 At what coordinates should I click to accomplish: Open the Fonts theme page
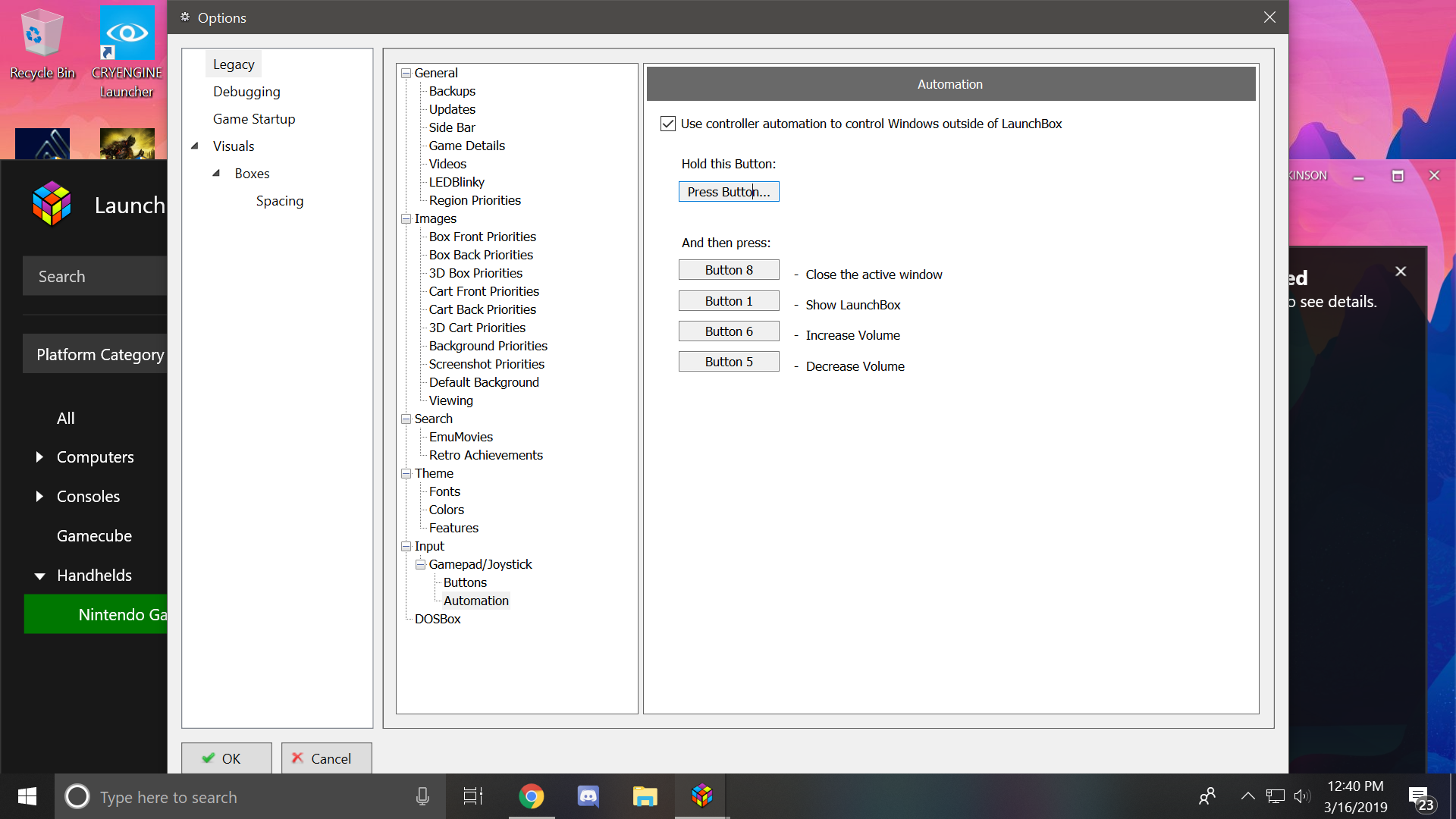coord(444,491)
